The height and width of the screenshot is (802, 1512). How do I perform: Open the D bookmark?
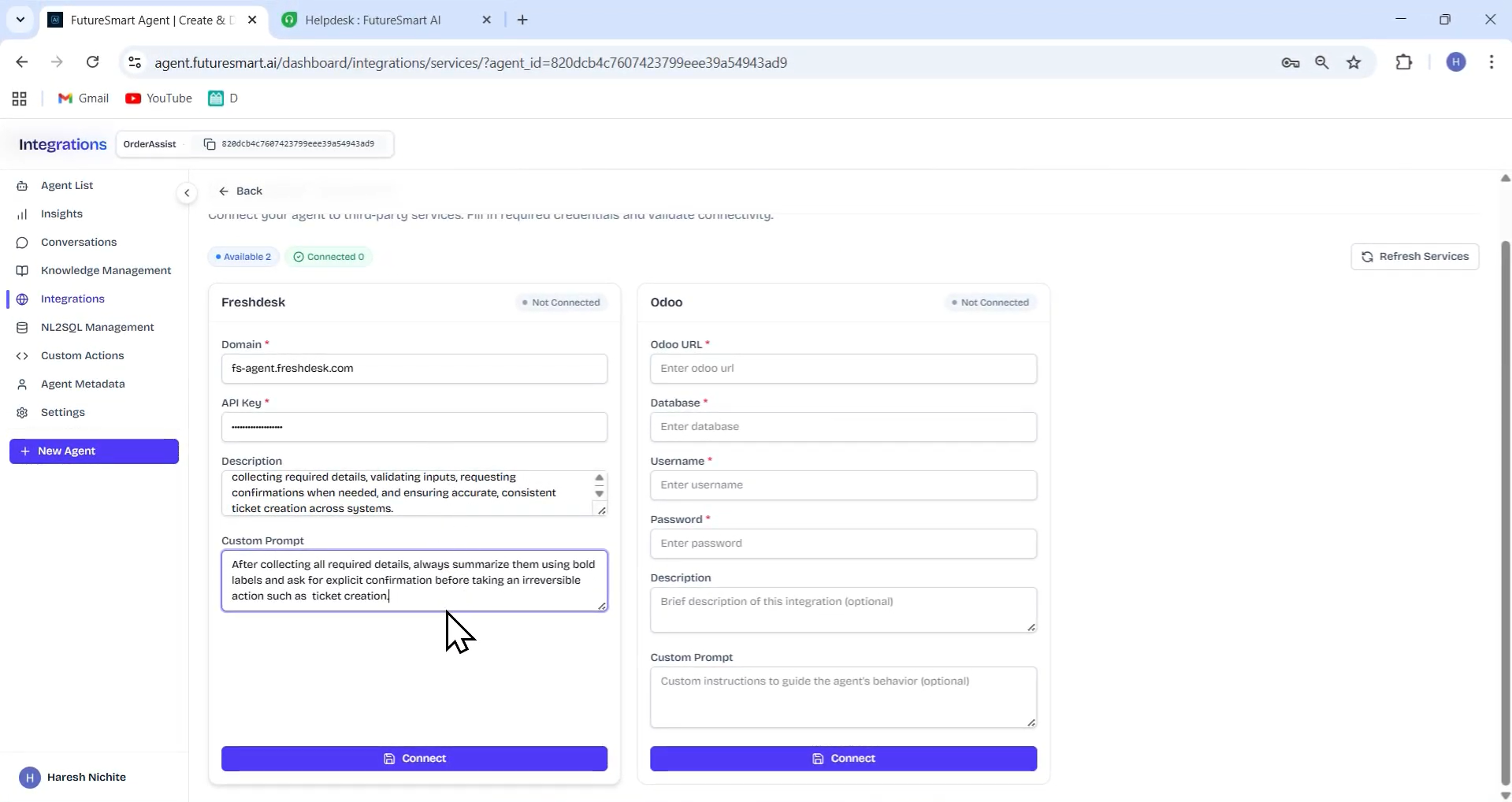click(x=223, y=98)
